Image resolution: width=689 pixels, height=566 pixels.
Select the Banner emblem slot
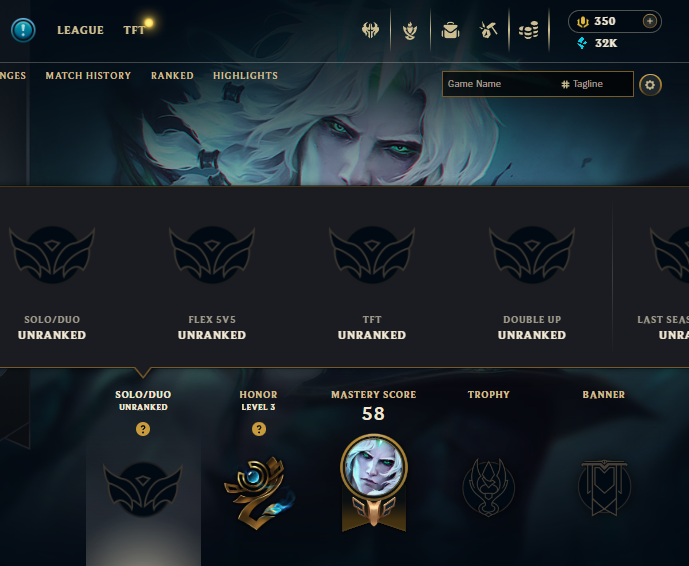click(x=604, y=487)
